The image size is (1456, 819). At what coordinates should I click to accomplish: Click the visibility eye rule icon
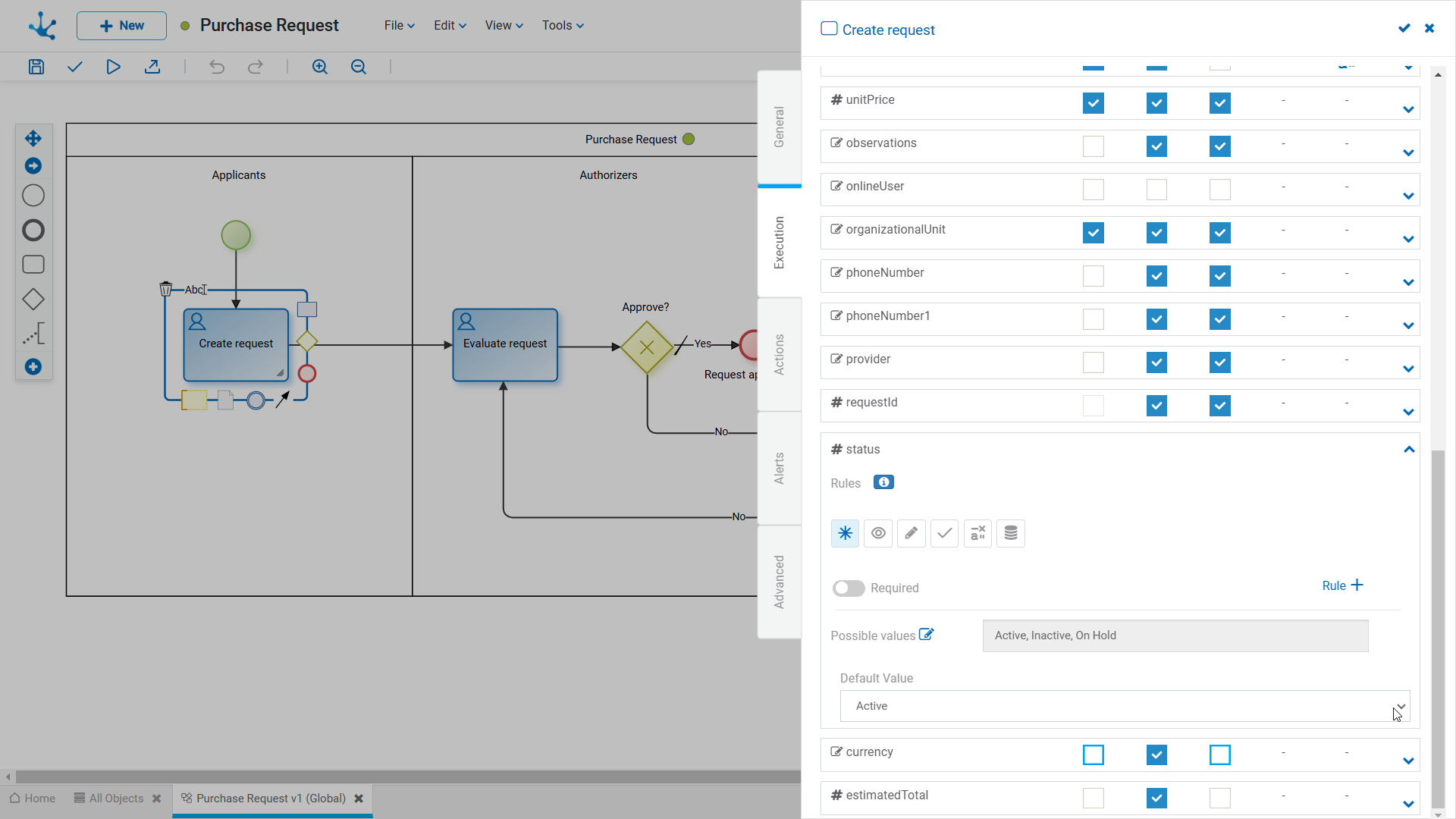click(878, 533)
